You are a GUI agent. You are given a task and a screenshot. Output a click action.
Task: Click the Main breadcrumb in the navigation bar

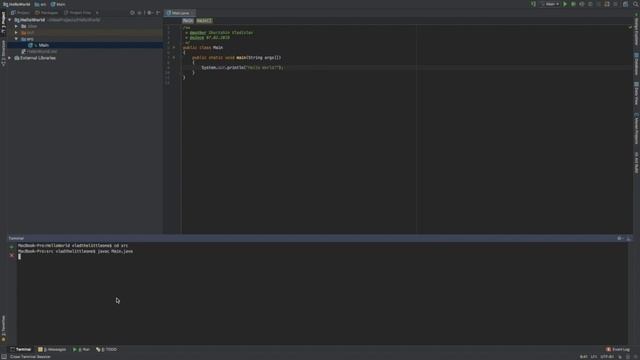(58, 4)
